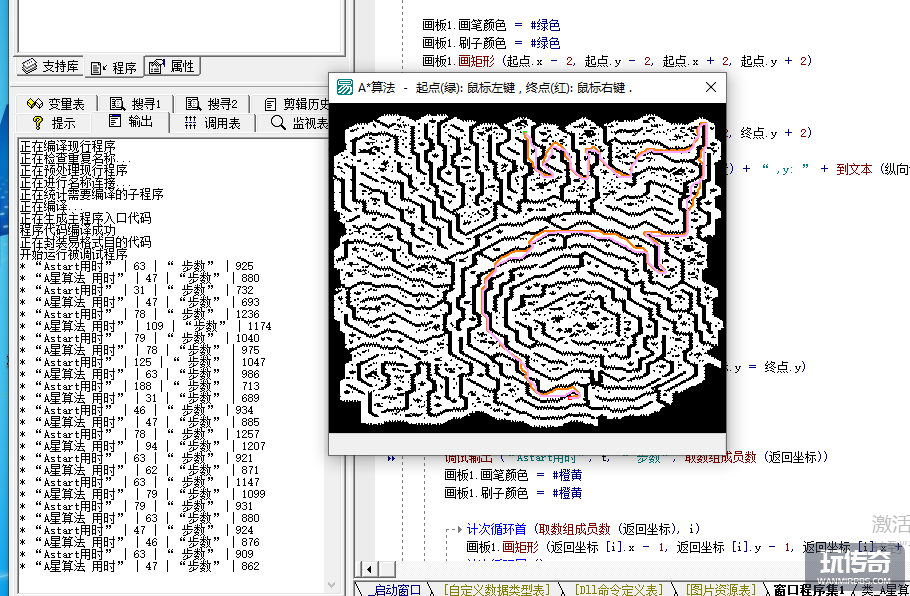
Task: Select code line 画板1.刷子颜色 = #绿色
Action: (x=491, y=43)
